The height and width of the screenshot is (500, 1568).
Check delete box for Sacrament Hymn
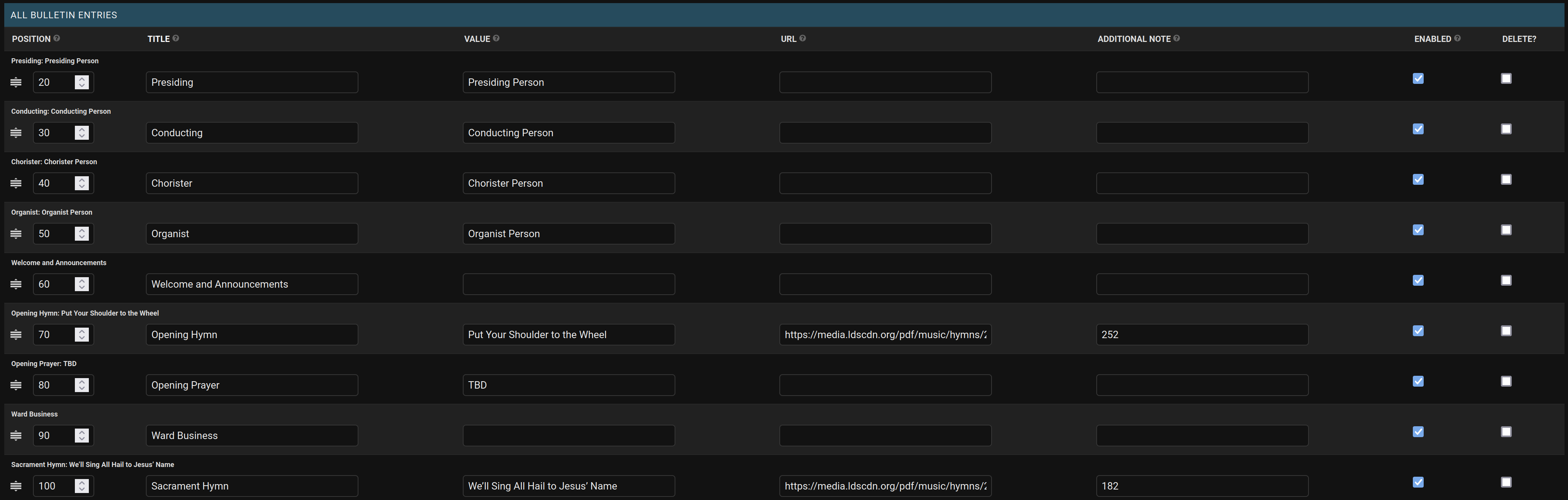point(1506,483)
